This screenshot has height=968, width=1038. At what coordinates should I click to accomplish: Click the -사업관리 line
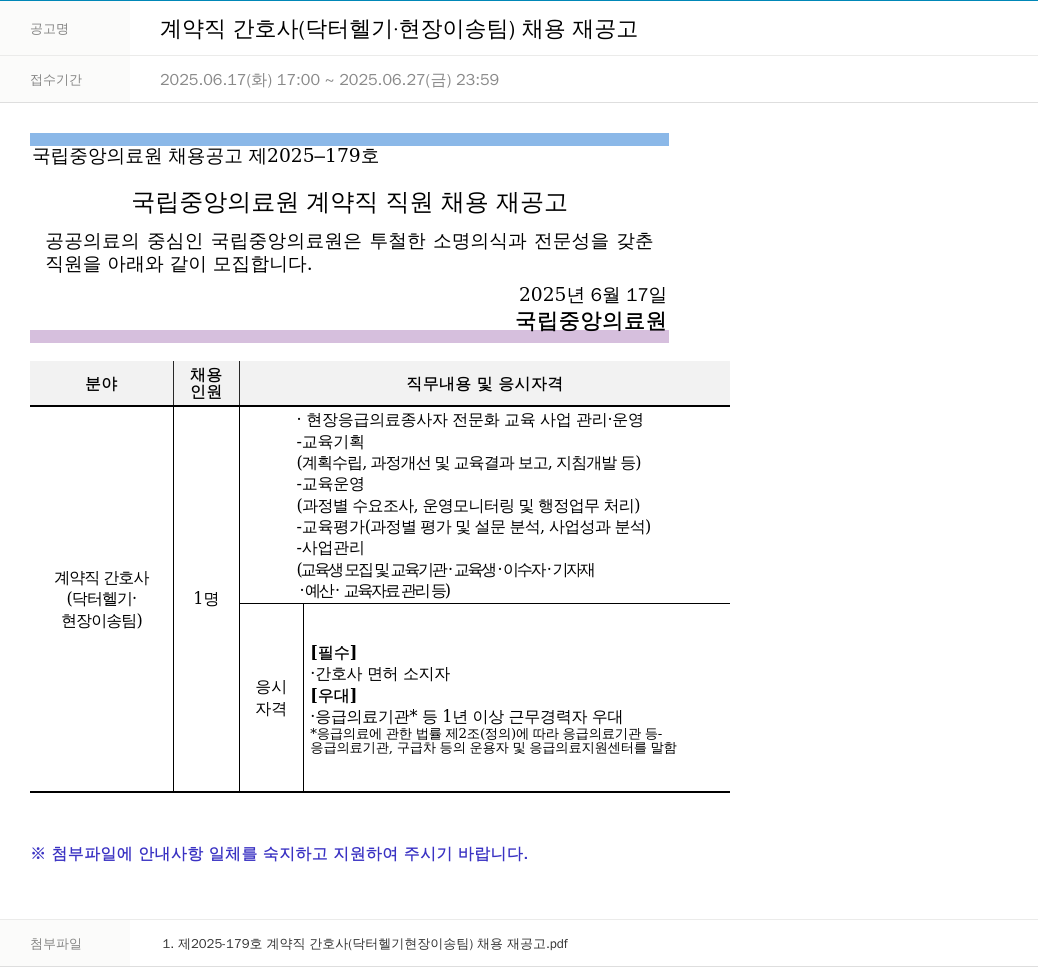pyautogui.click(x=330, y=548)
